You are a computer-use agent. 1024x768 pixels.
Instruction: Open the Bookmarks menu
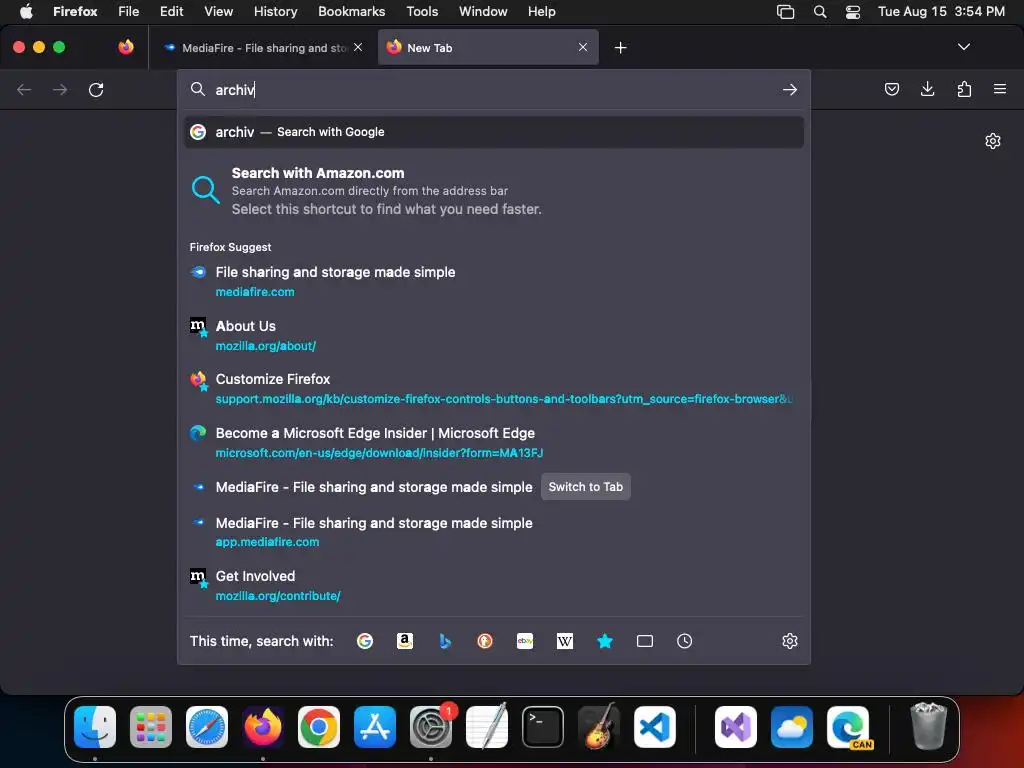click(351, 12)
